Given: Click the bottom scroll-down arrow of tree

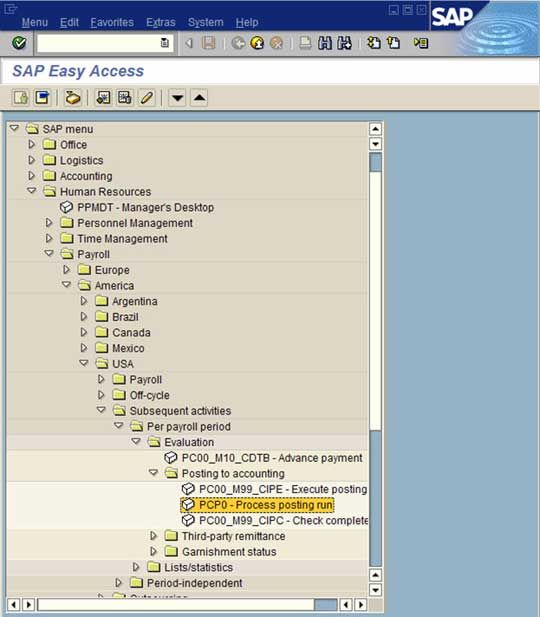Looking at the screenshot, I should [375, 590].
